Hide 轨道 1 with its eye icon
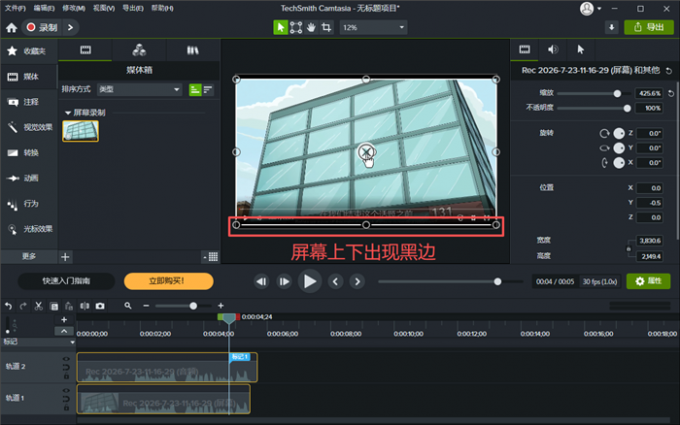This screenshot has width=680, height=425. (66, 390)
